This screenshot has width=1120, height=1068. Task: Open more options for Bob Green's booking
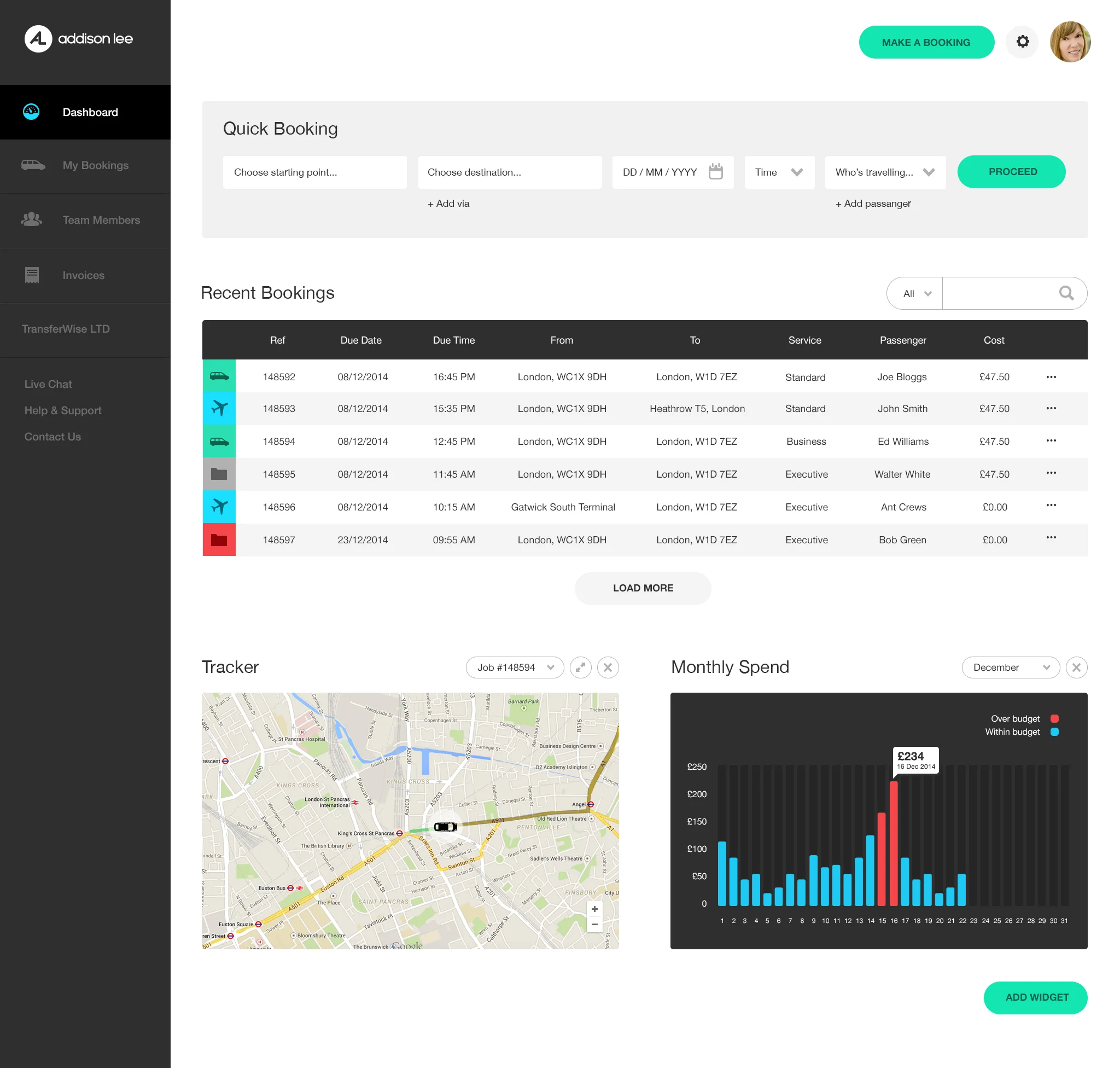pyautogui.click(x=1051, y=538)
